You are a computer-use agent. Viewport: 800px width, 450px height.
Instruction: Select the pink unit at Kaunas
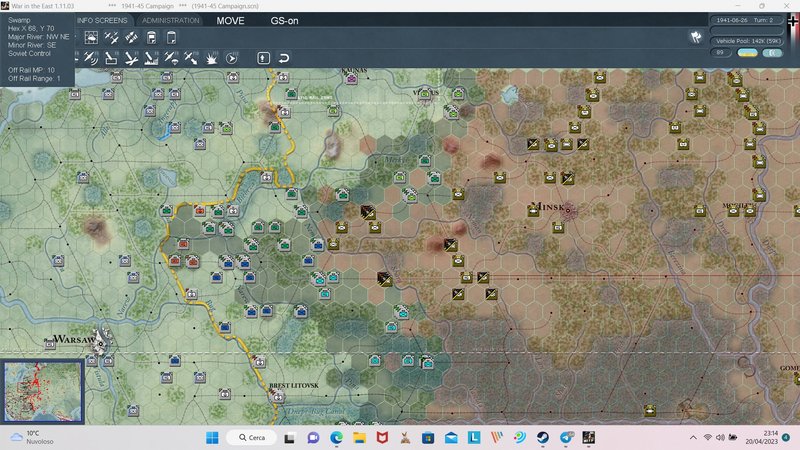351,79
